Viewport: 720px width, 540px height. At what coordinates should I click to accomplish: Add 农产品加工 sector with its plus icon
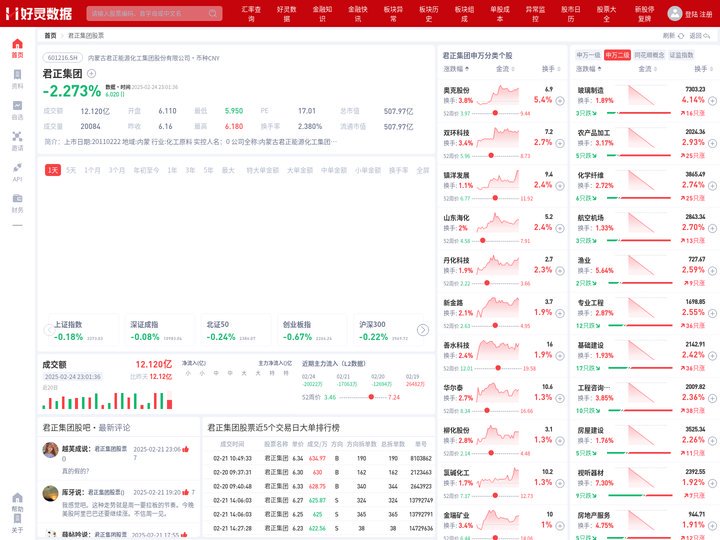pyautogui.click(x=712, y=143)
